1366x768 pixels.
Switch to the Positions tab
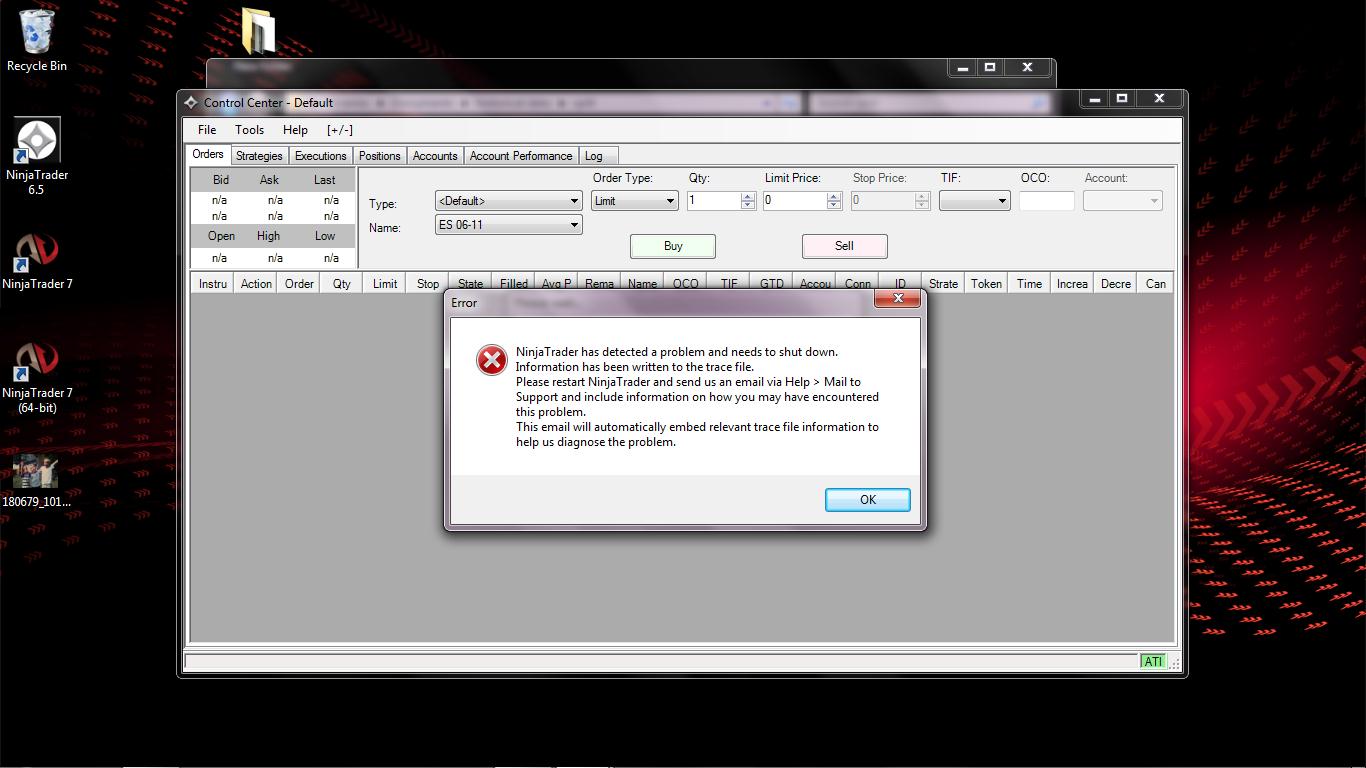pos(379,156)
